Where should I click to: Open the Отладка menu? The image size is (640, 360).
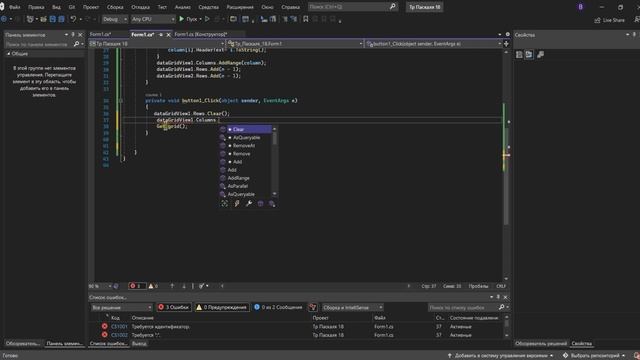[x=140, y=7]
